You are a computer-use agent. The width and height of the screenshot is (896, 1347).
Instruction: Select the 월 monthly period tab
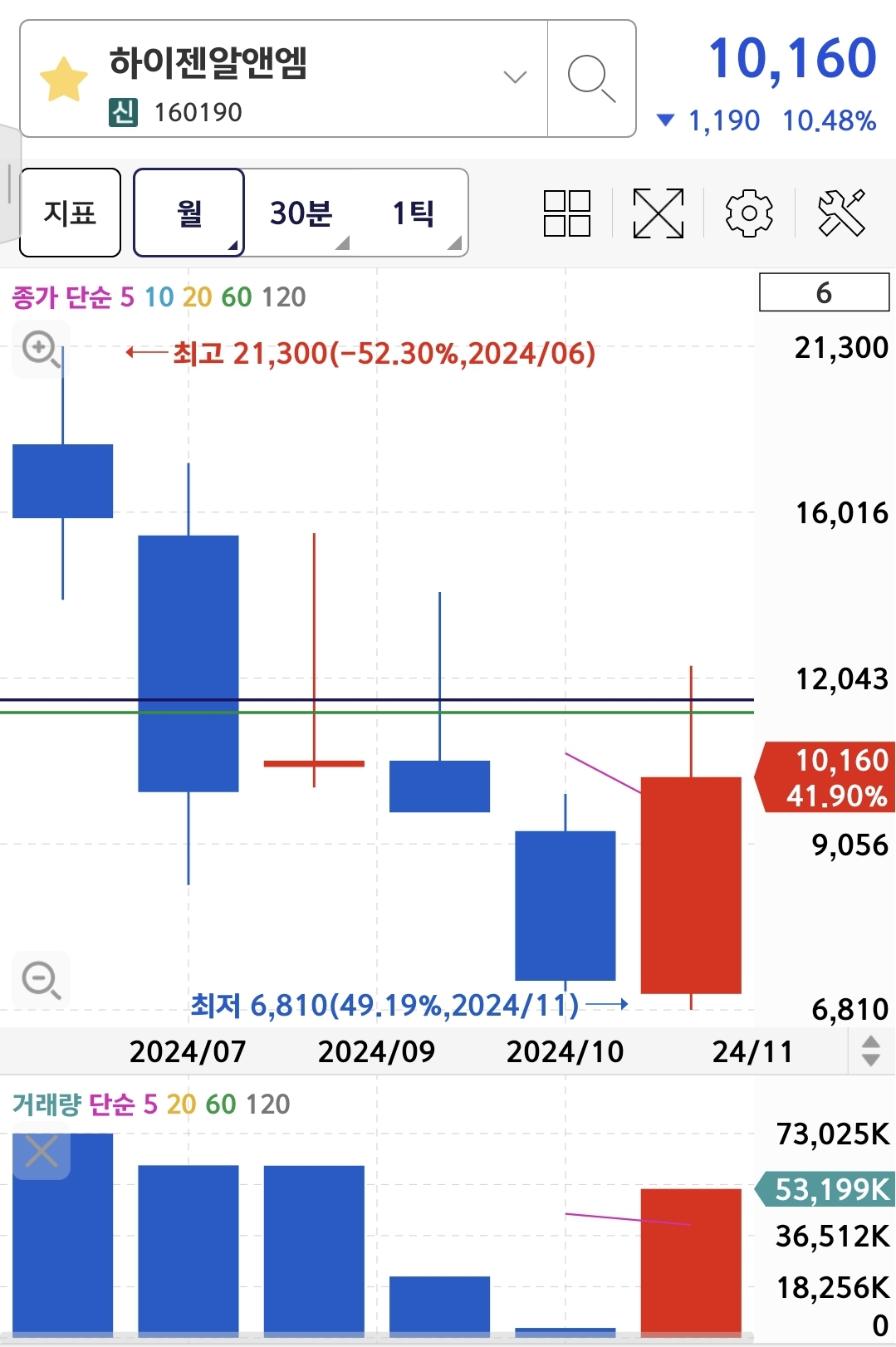point(189,213)
